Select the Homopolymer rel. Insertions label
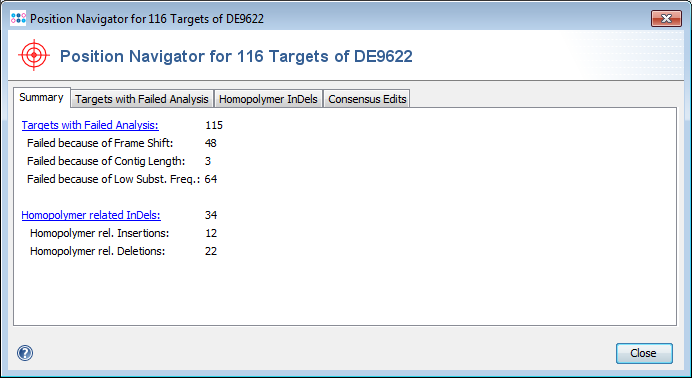Image resolution: width=692 pixels, height=378 pixels. pyautogui.click(x=100, y=233)
